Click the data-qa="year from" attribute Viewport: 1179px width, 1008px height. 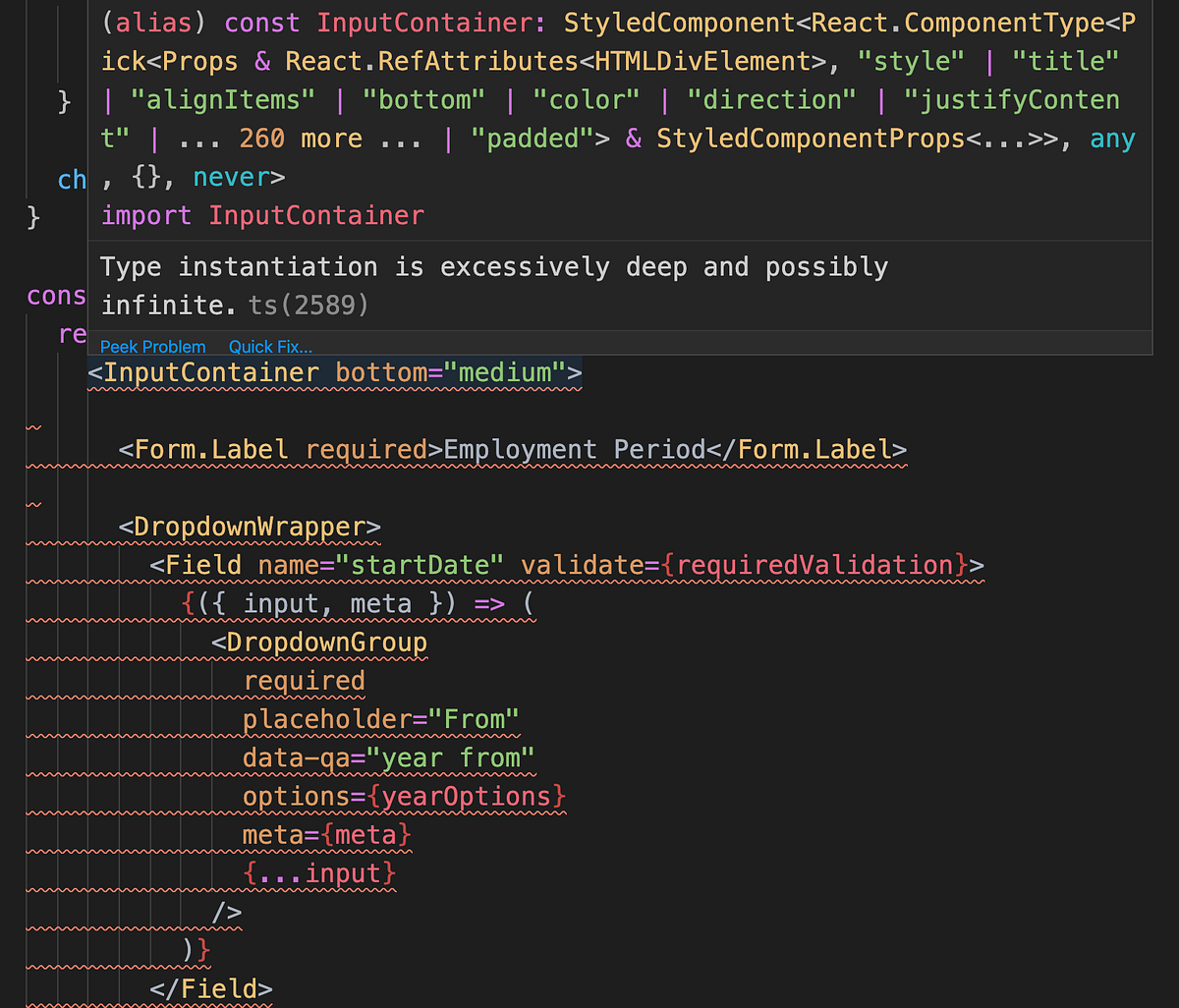388,756
